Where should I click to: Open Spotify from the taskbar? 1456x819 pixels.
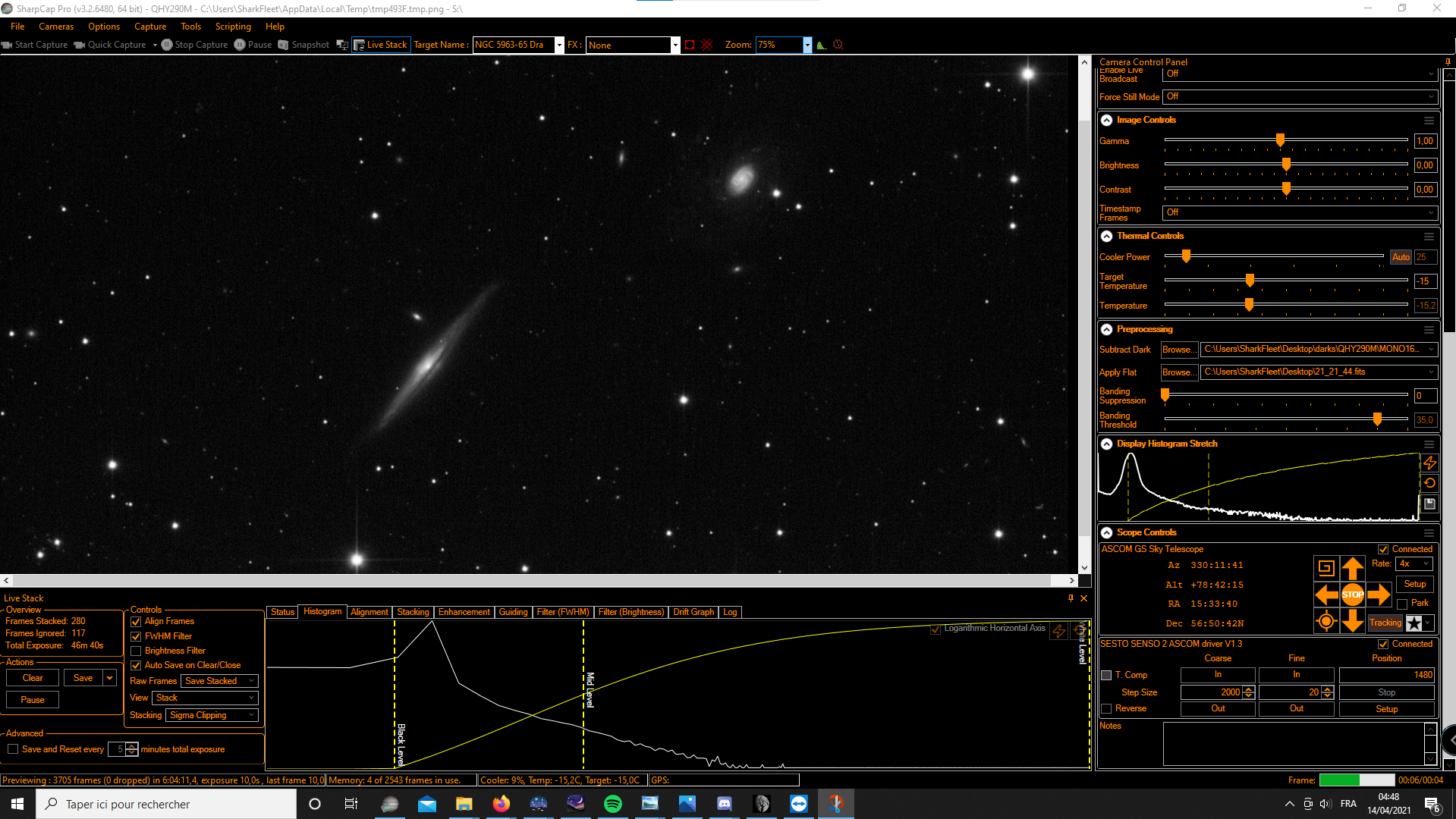(x=613, y=804)
